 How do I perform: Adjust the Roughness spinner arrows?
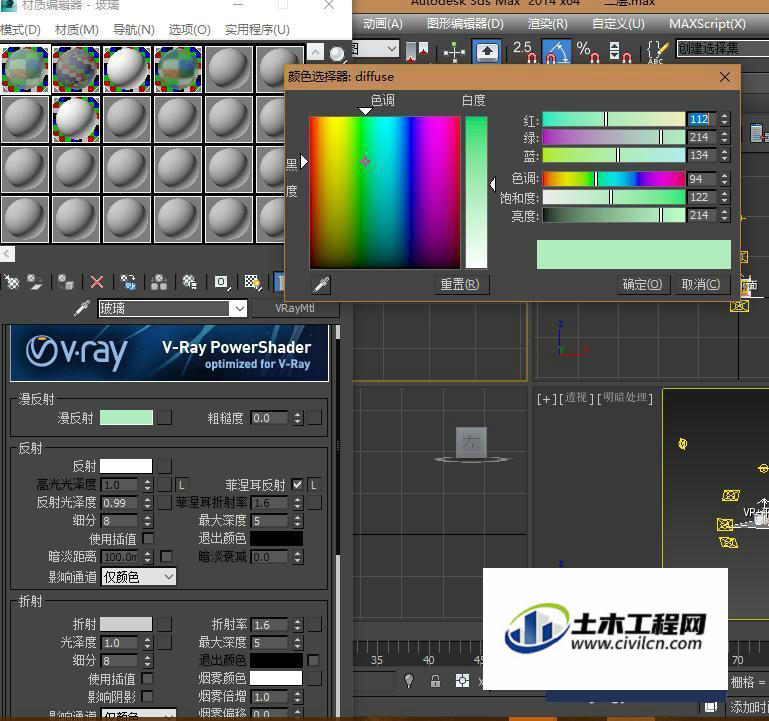[x=297, y=418]
